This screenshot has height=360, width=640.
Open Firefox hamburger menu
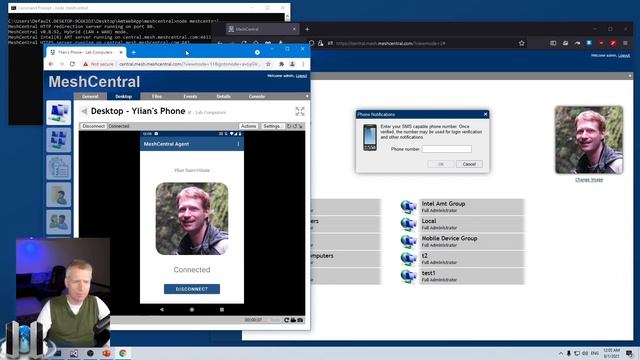pyautogui.click(x=625, y=43)
